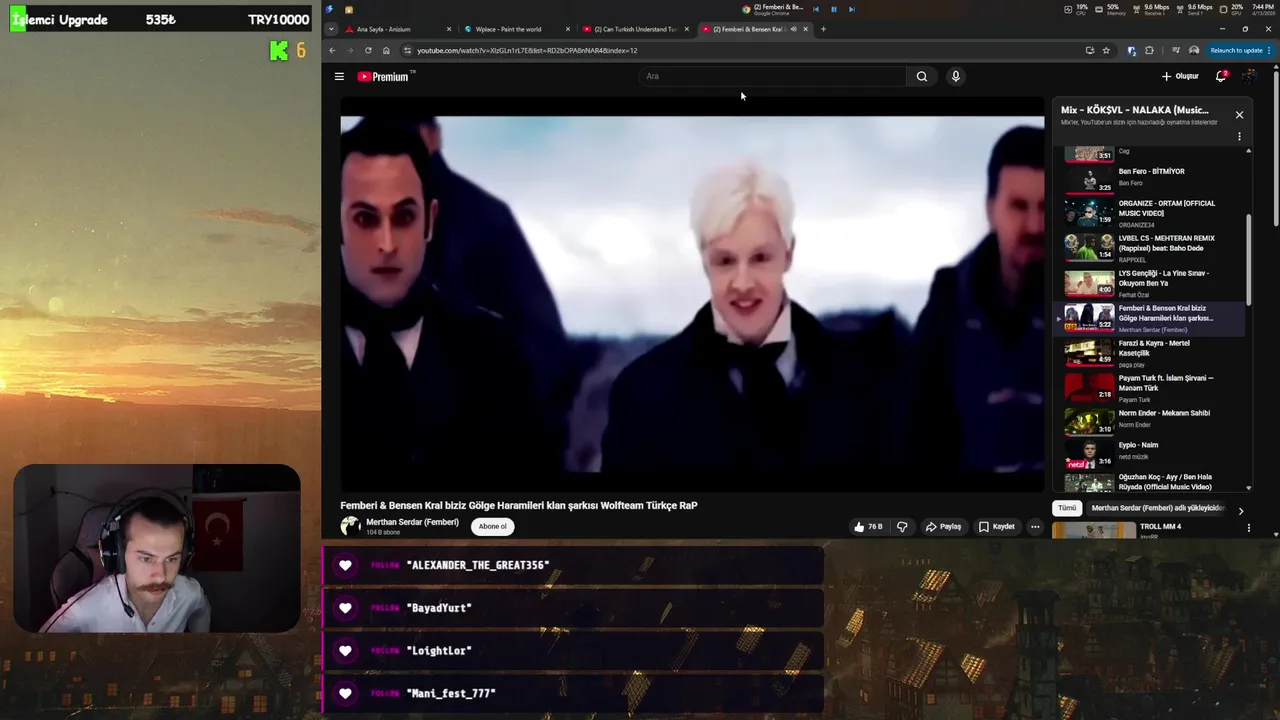The height and width of the screenshot is (720, 1280).
Task: Click Abone ol subscribe button
Action: coord(492,526)
